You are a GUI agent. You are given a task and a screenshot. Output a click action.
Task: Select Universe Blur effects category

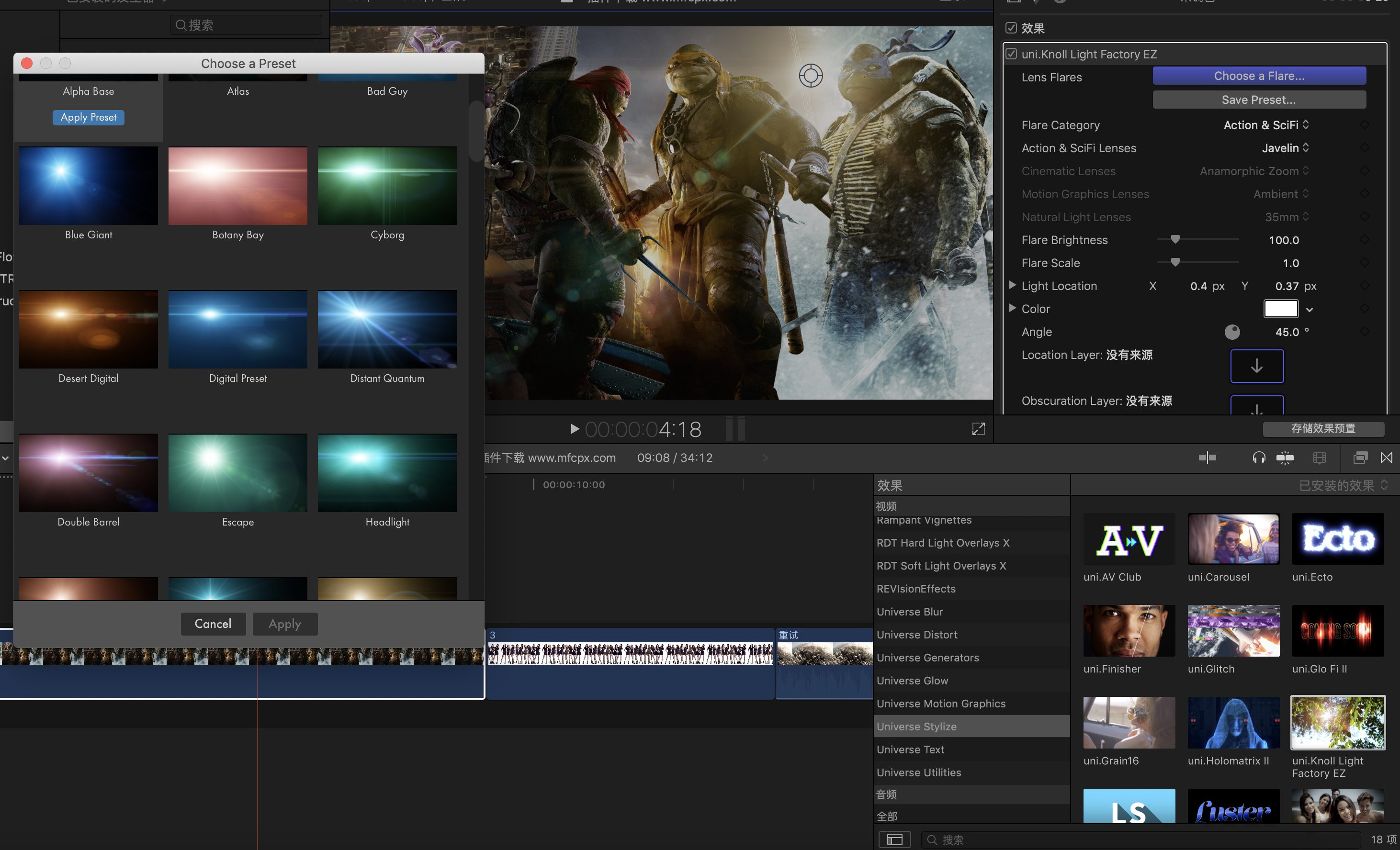click(x=910, y=612)
